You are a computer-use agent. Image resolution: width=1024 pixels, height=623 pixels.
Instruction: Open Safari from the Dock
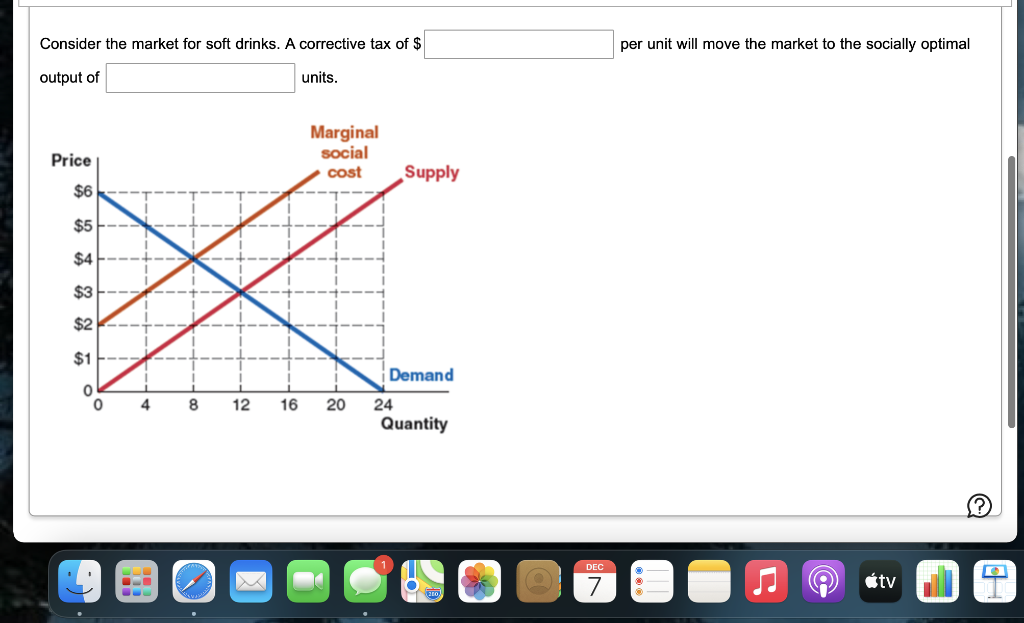pos(194,581)
